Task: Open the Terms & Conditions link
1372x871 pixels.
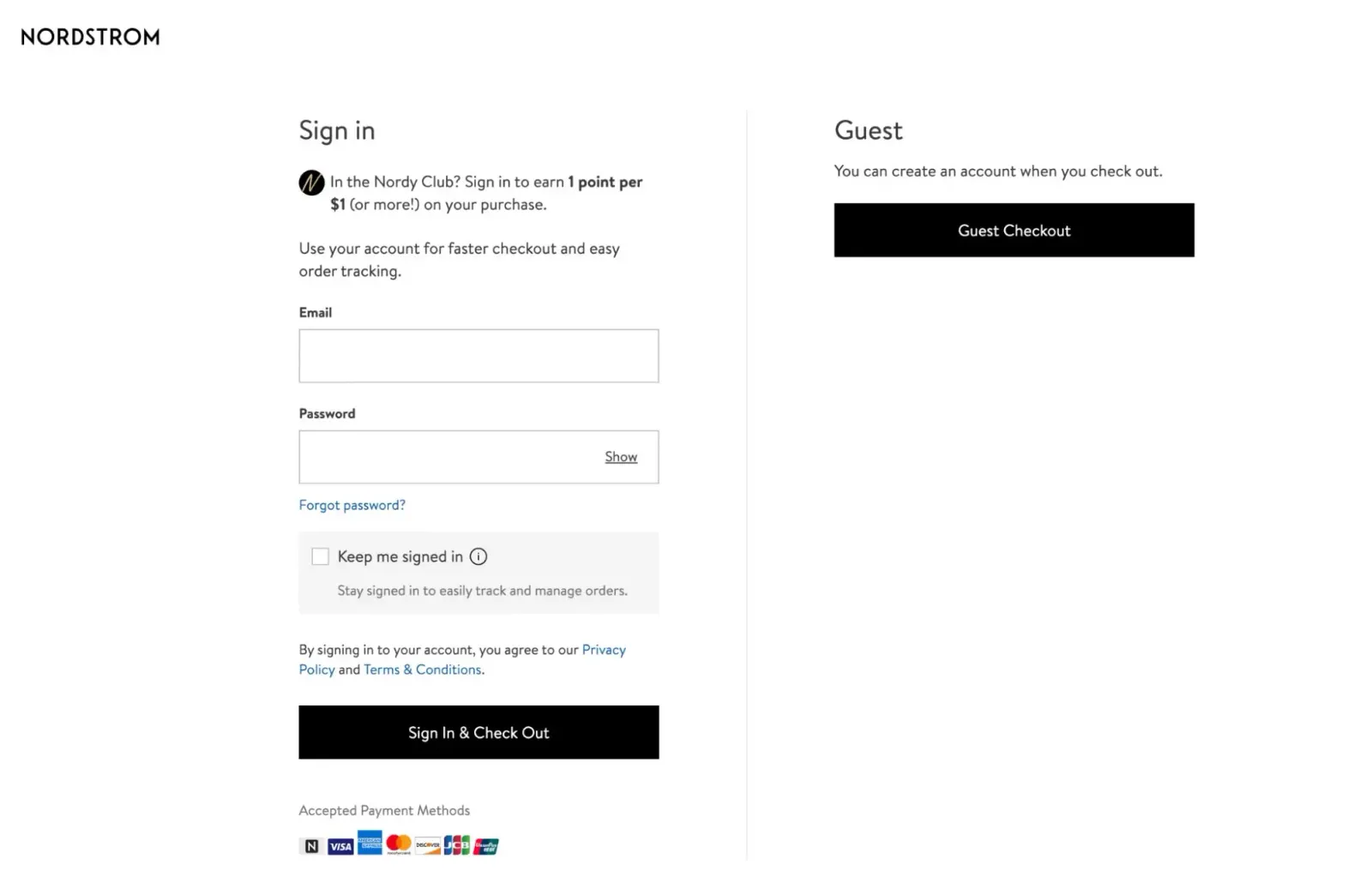Action: (423, 670)
